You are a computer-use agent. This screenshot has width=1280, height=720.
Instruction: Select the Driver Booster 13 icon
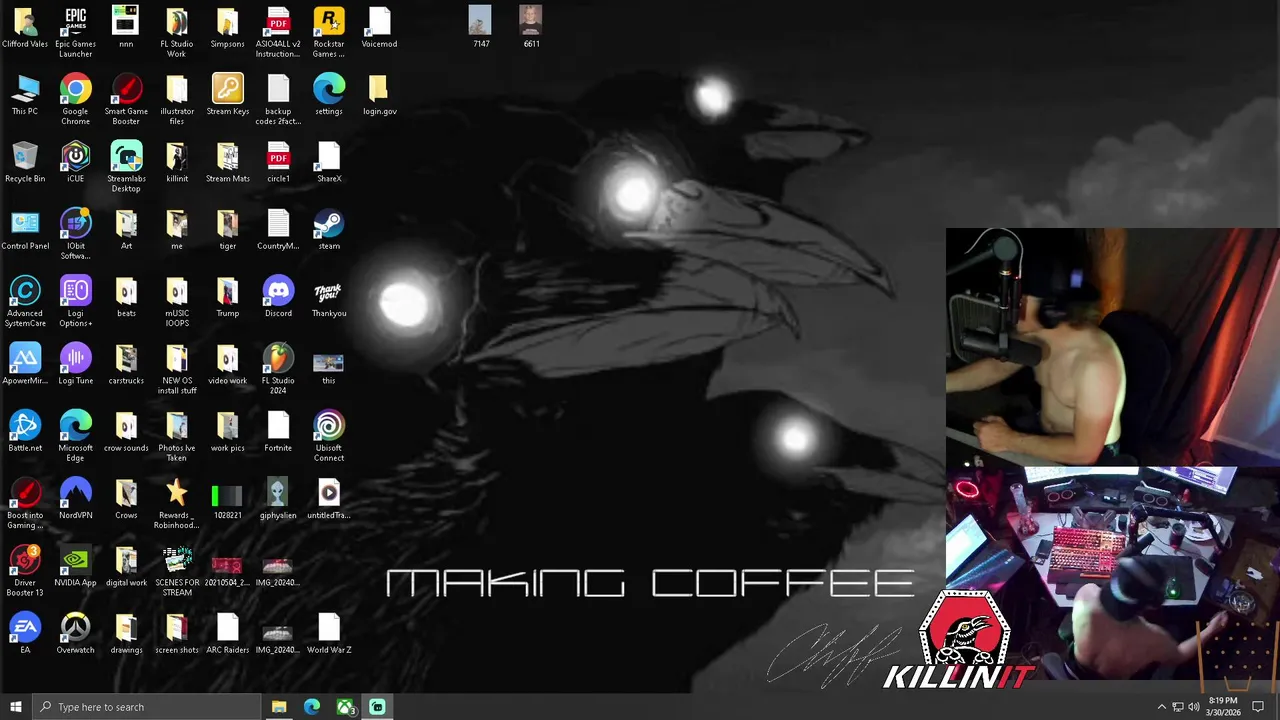(25, 561)
